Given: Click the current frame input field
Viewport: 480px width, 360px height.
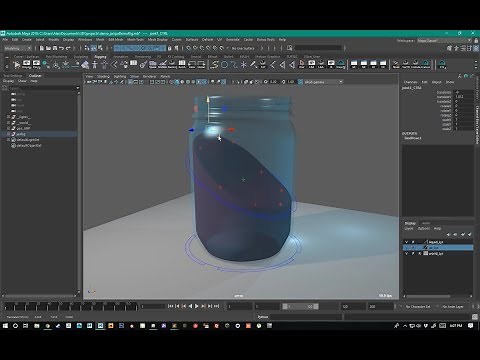Looking at the screenshot, I should tap(152, 306).
